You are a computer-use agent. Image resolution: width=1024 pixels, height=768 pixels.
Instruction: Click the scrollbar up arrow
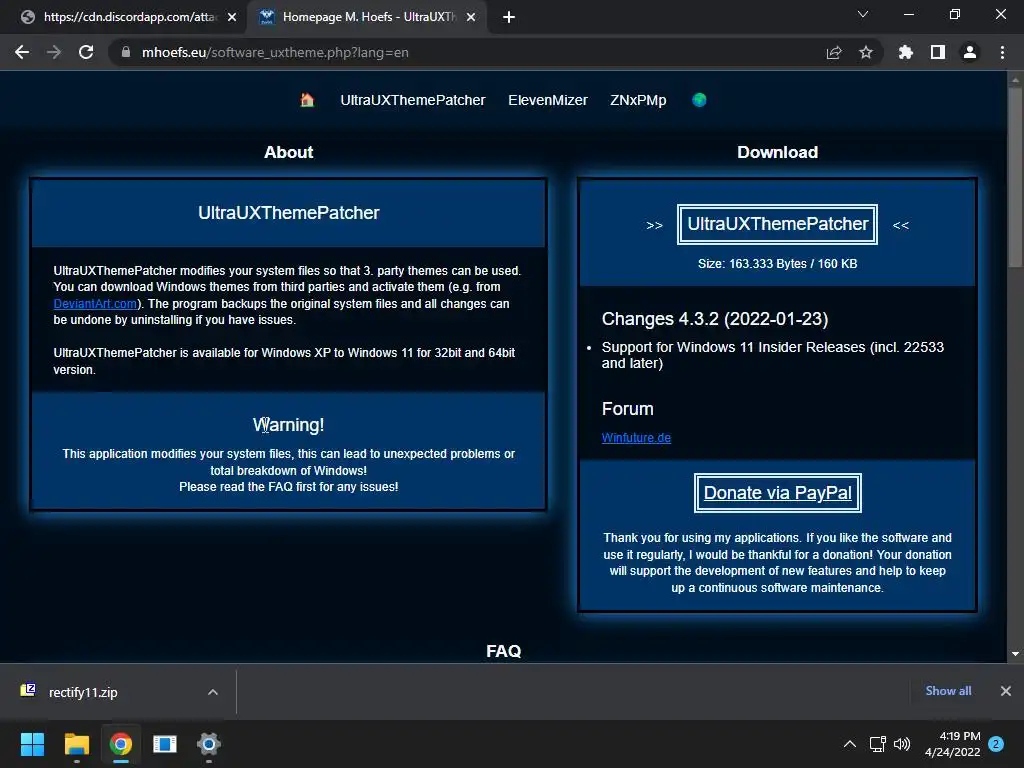(x=1015, y=80)
